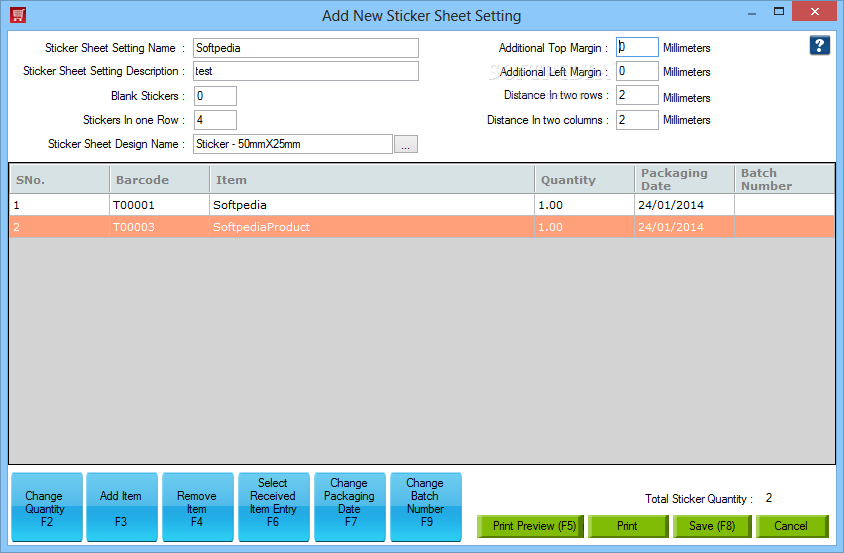The height and width of the screenshot is (553, 844).
Task: Click the Barcode column header
Action: pyautogui.click(x=159, y=179)
